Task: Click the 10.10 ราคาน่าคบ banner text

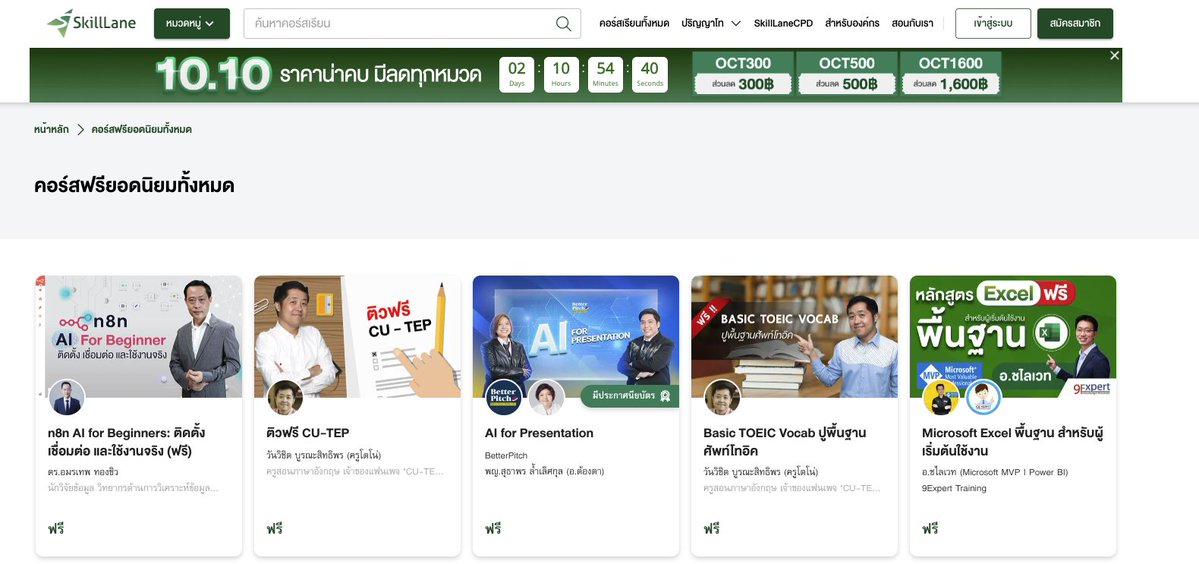Action: [318, 75]
